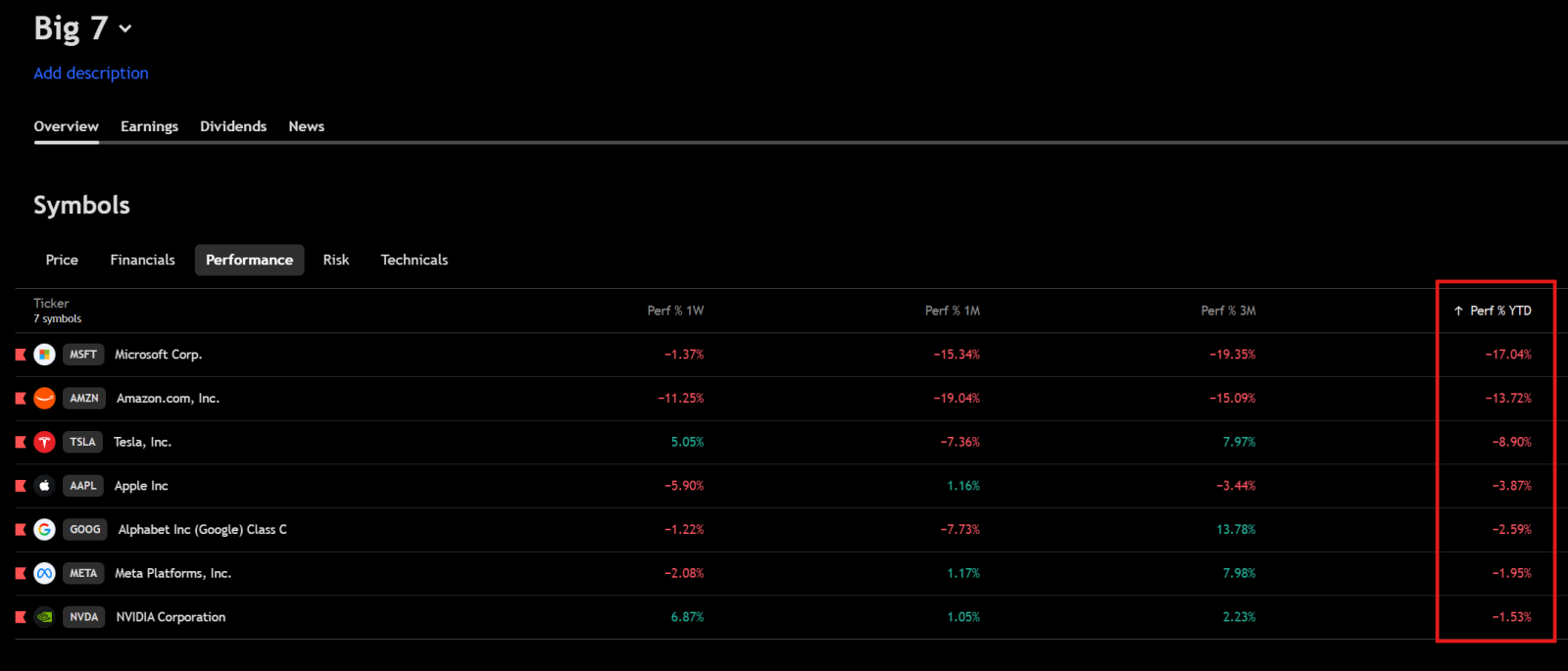
Task: Click the Amazon logo icon
Action: point(44,399)
